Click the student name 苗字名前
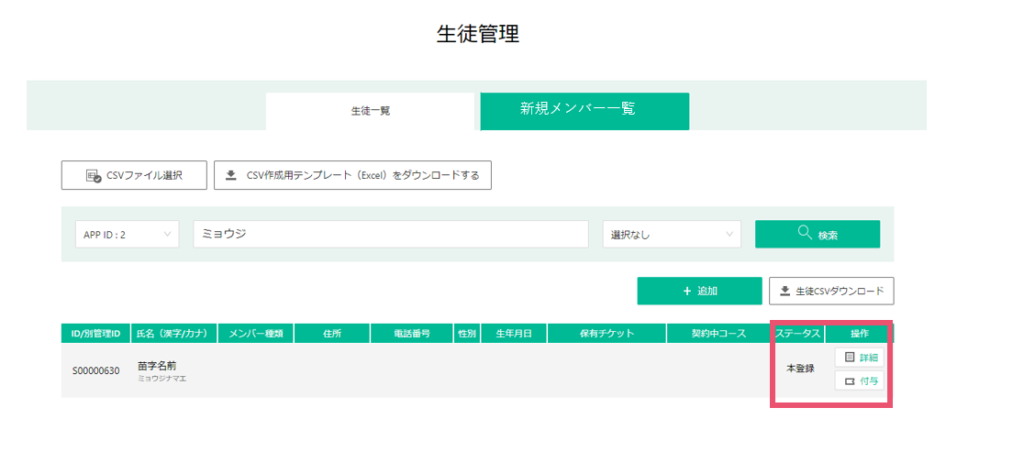 coord(157,366)
